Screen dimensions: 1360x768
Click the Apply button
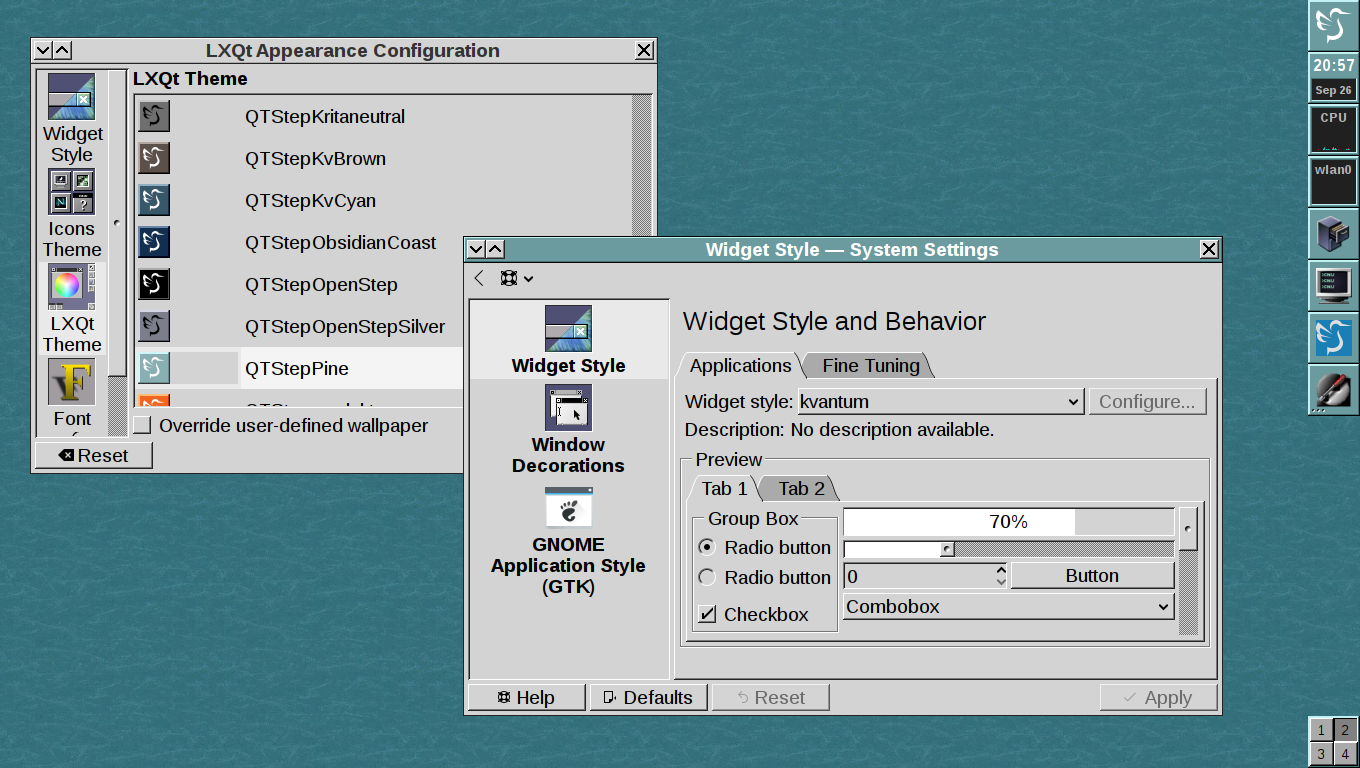[x=1158, y=697]
